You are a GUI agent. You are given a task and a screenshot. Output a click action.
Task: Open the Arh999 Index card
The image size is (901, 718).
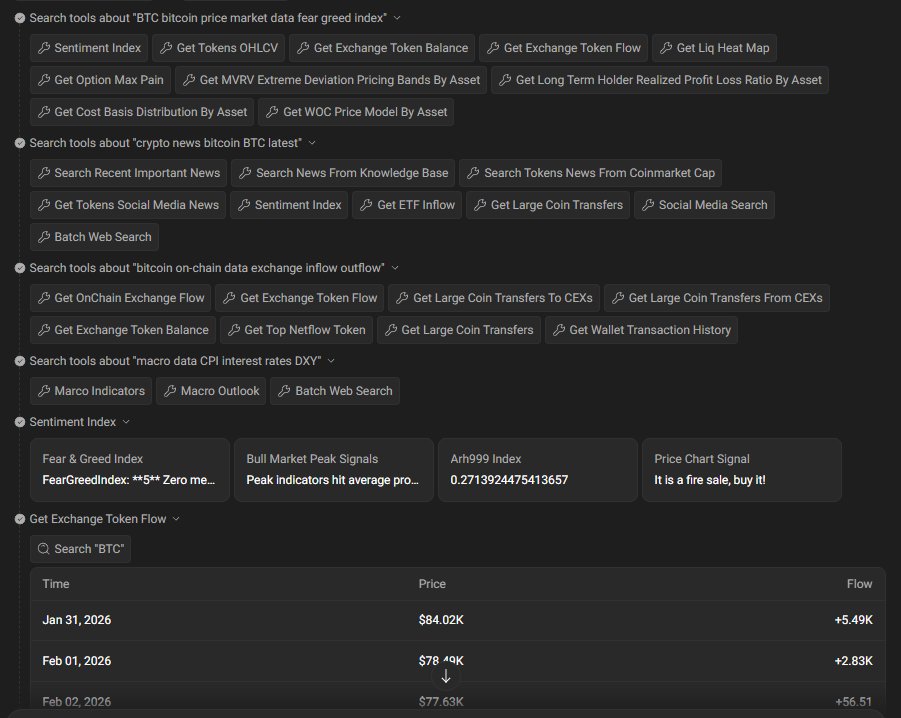(538, 470)
